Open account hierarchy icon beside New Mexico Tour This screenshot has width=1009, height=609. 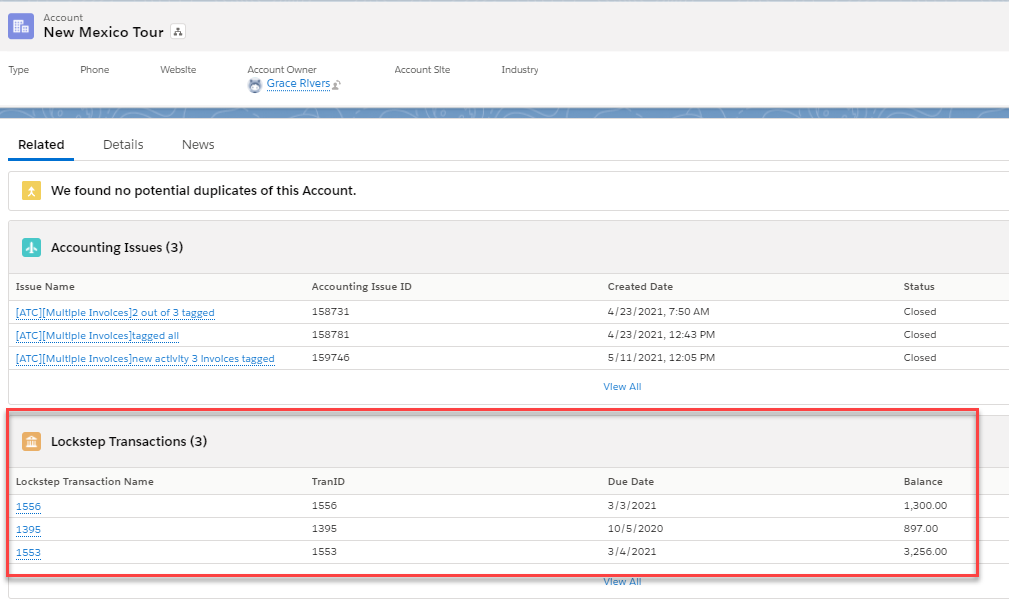click(x=178, y=32)
